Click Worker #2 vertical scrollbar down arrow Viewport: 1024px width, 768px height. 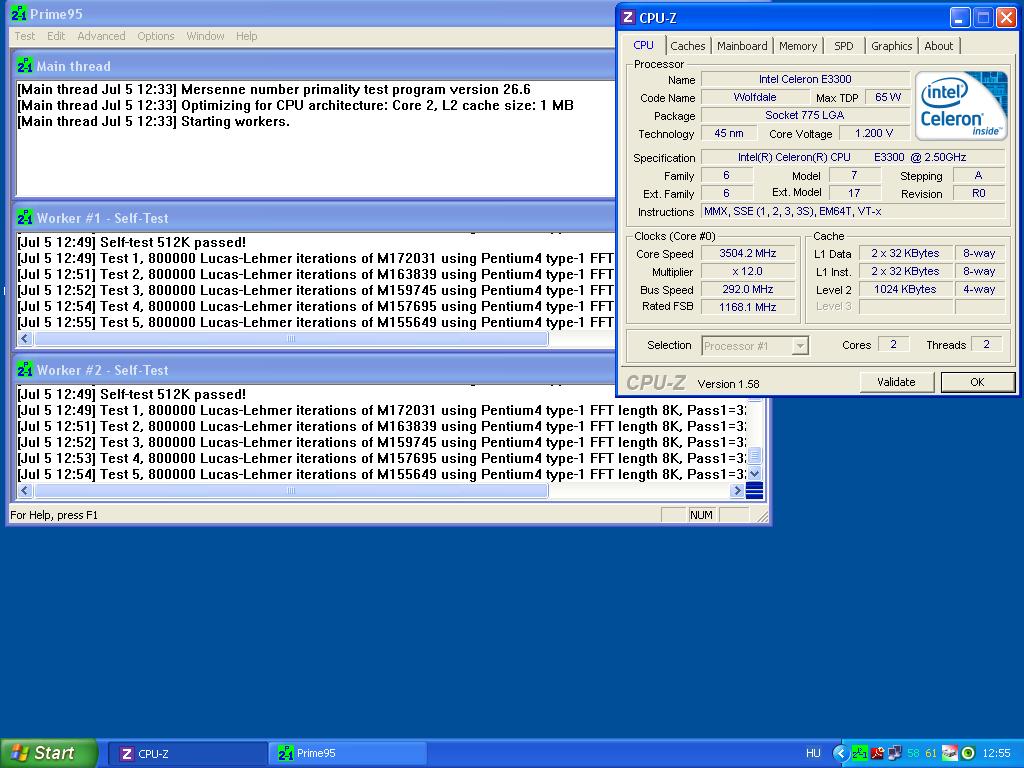click(x=754, y=474)
